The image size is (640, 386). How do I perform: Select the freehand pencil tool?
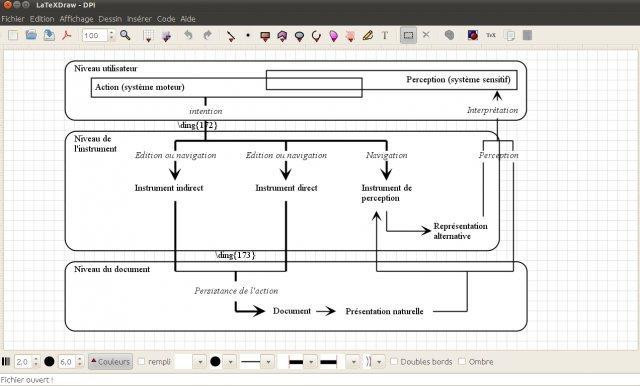coord(368,35)
